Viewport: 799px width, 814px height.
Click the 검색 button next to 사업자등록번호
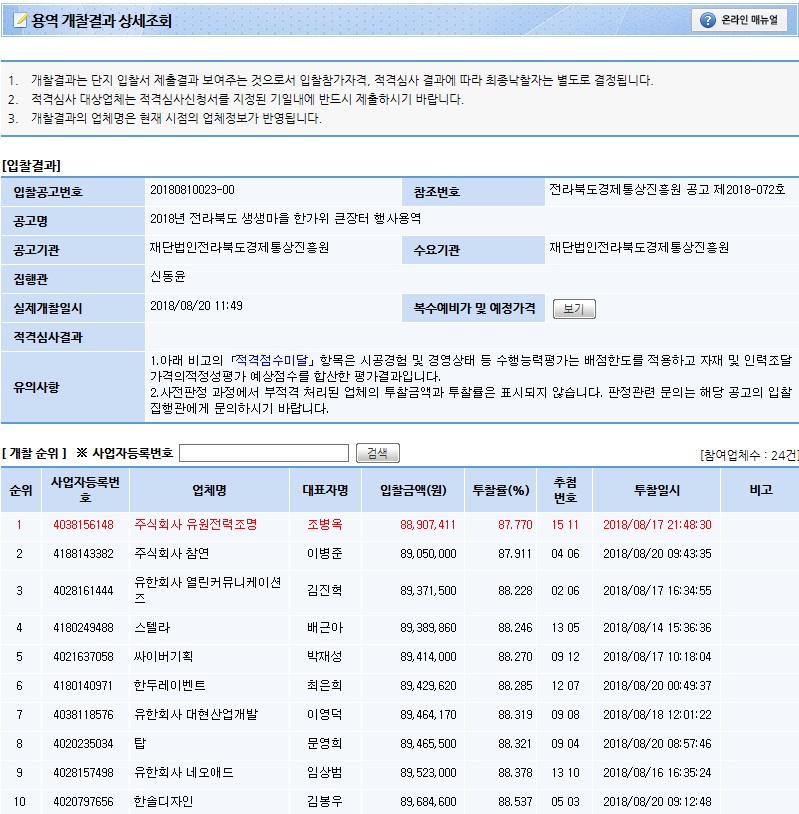pos(377,453)
